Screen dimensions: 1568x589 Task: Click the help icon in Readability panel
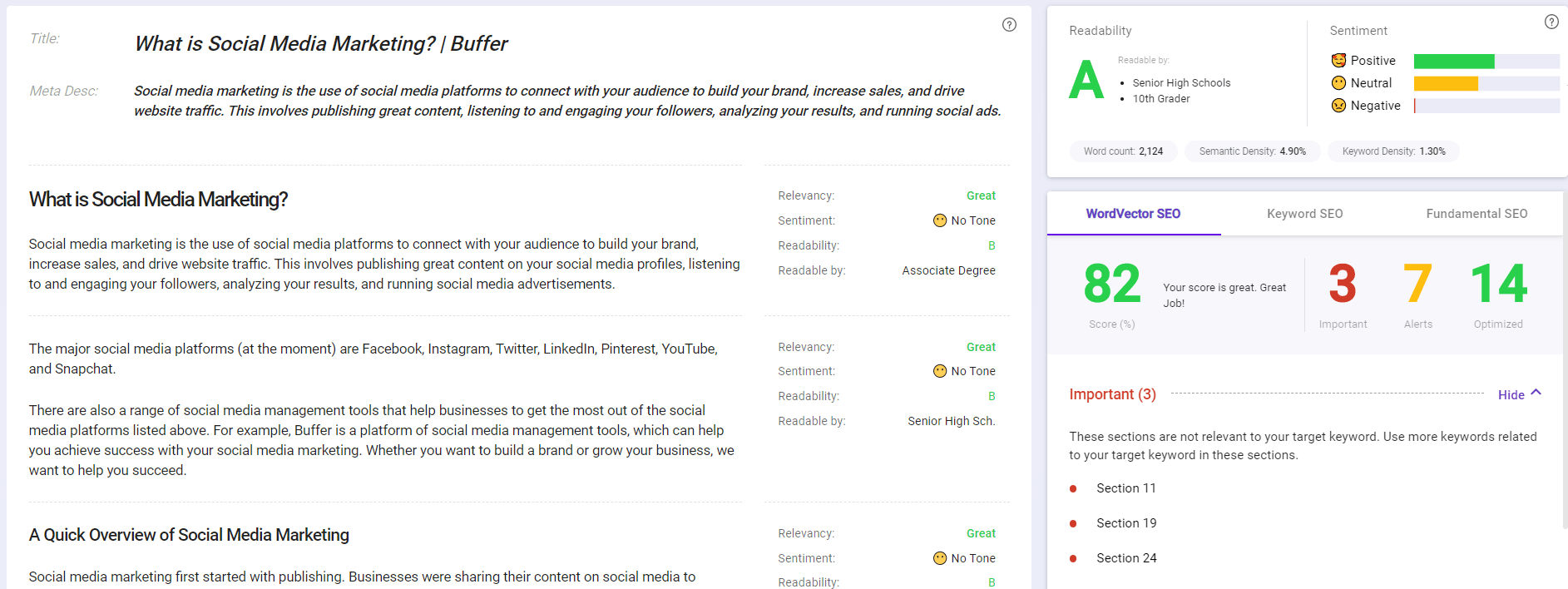[1551, 22]
